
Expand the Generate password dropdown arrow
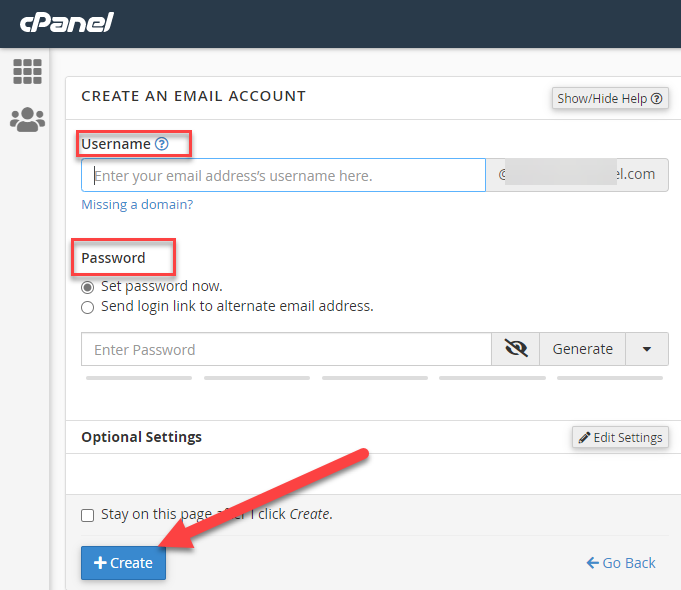647,349
